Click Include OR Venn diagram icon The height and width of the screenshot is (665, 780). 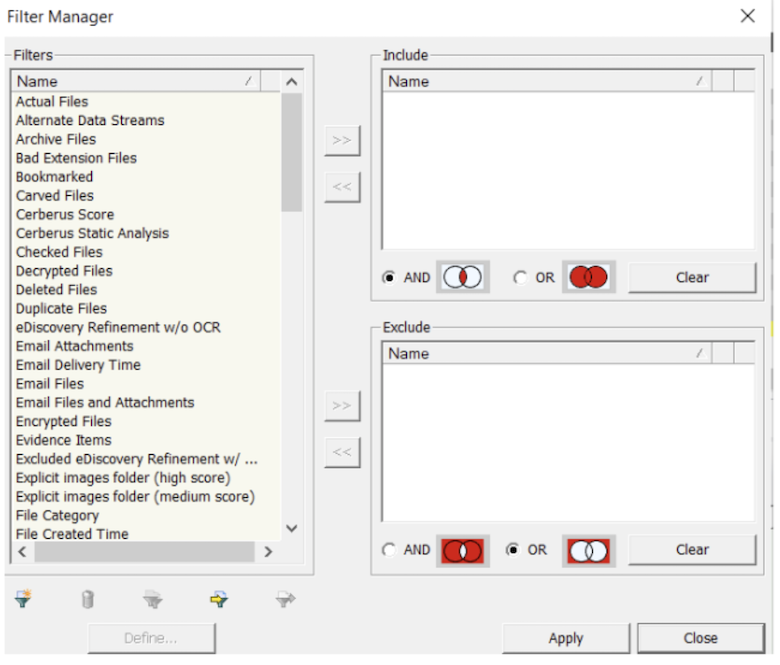(x=588, y=277)
